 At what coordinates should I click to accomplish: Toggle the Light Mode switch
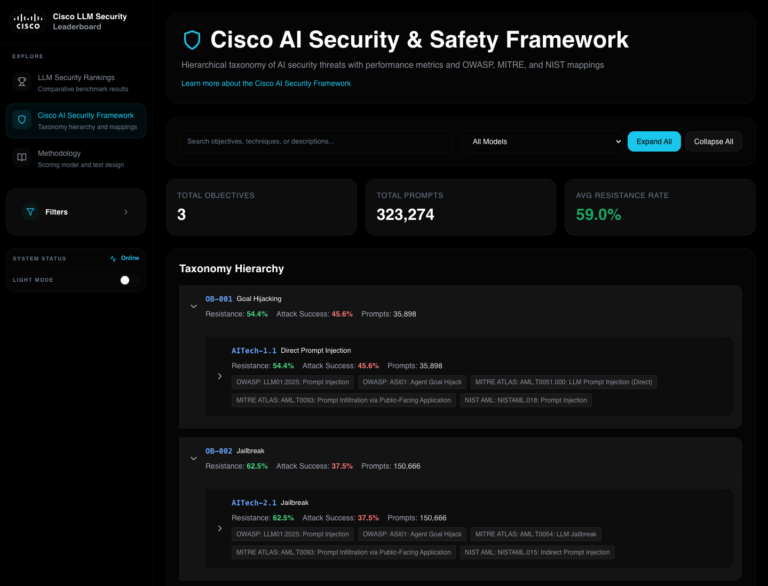click(x=125, y=280)
